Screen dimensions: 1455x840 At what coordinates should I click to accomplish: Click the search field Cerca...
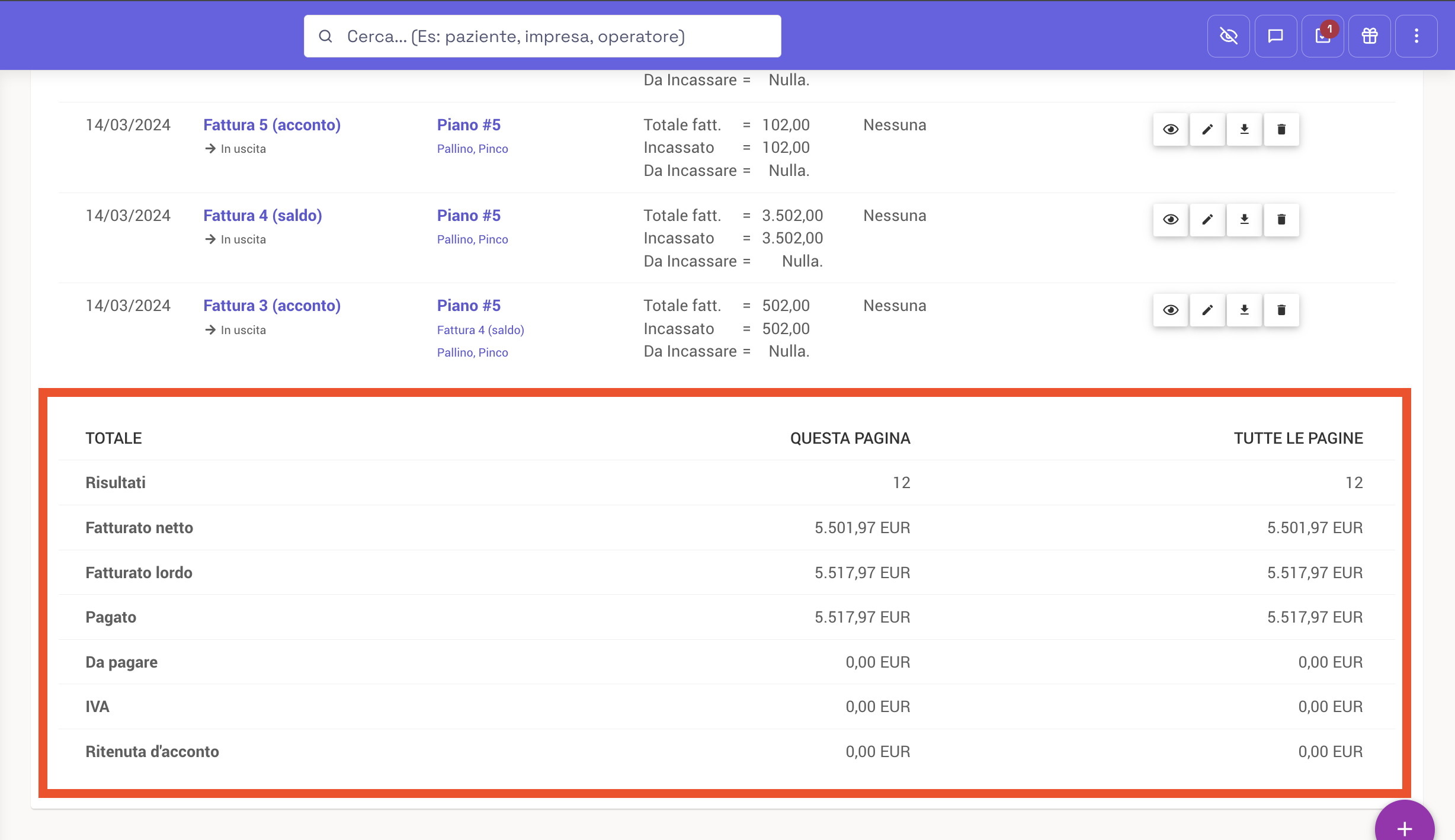542,36
